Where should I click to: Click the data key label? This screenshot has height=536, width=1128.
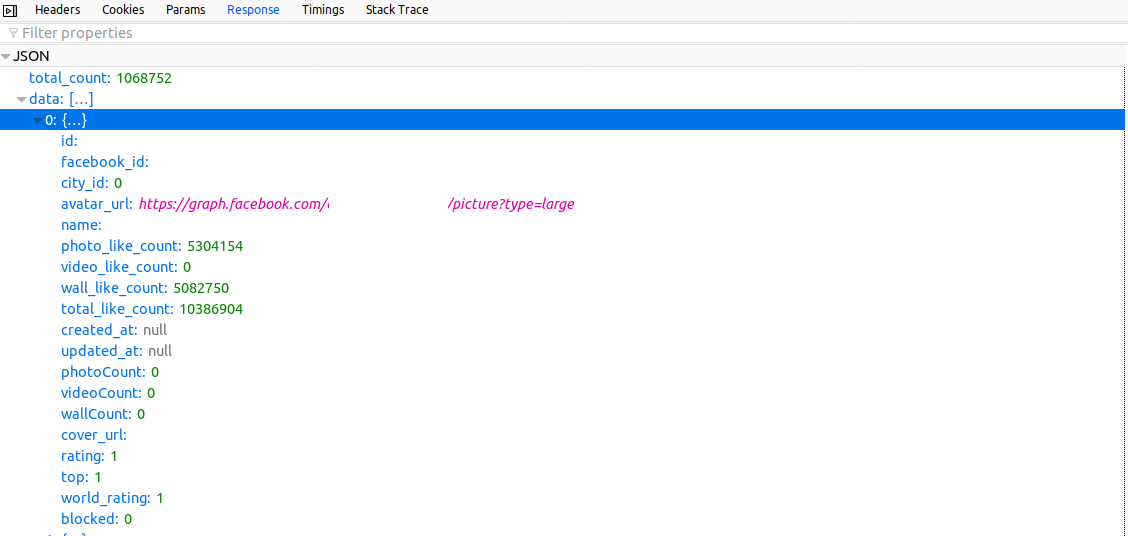pyautogui.click(x=47, y=99)
